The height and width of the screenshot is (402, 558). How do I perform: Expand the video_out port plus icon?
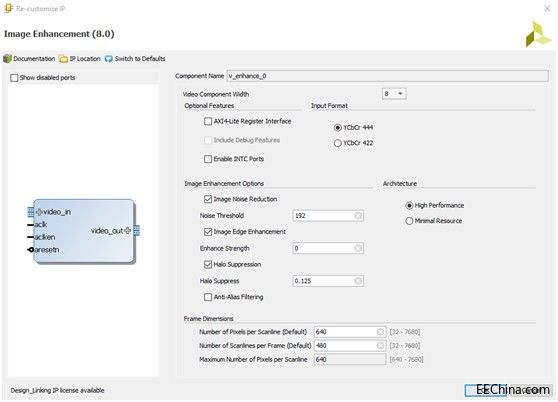coord(127,231)
